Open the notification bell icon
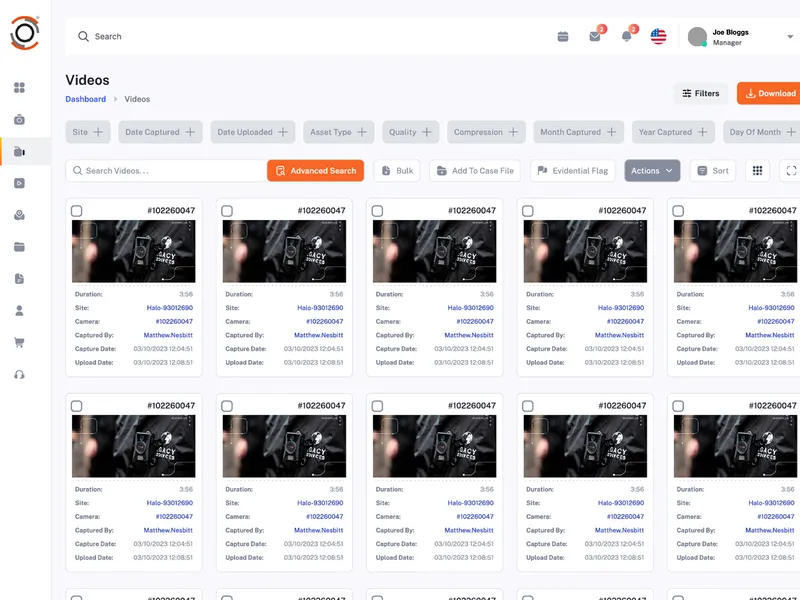This screenshot has width=800, height=600. (x=627, y=36)
